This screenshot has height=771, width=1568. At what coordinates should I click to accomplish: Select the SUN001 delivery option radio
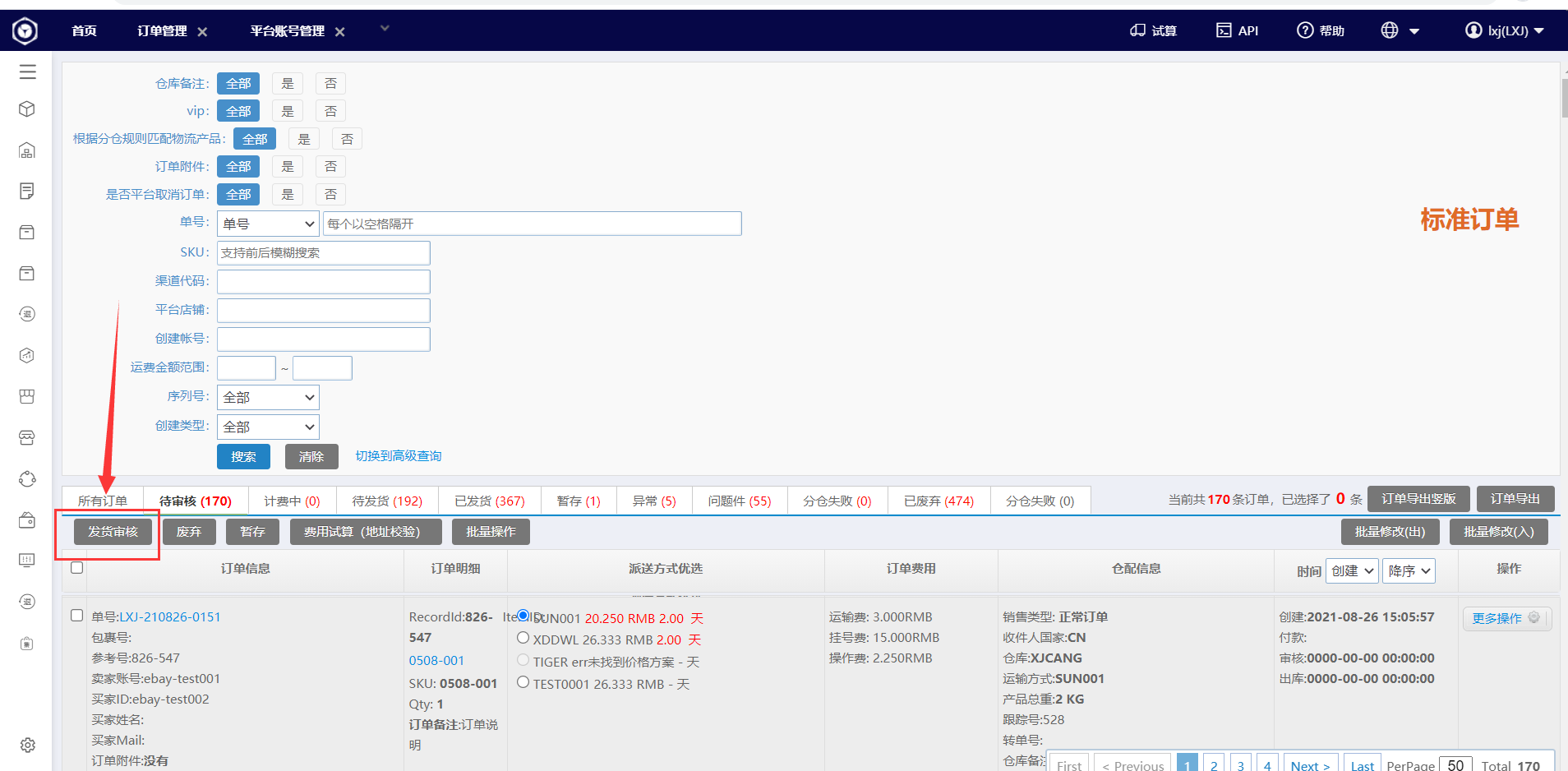pyautogui.click(x=523, y=615)
